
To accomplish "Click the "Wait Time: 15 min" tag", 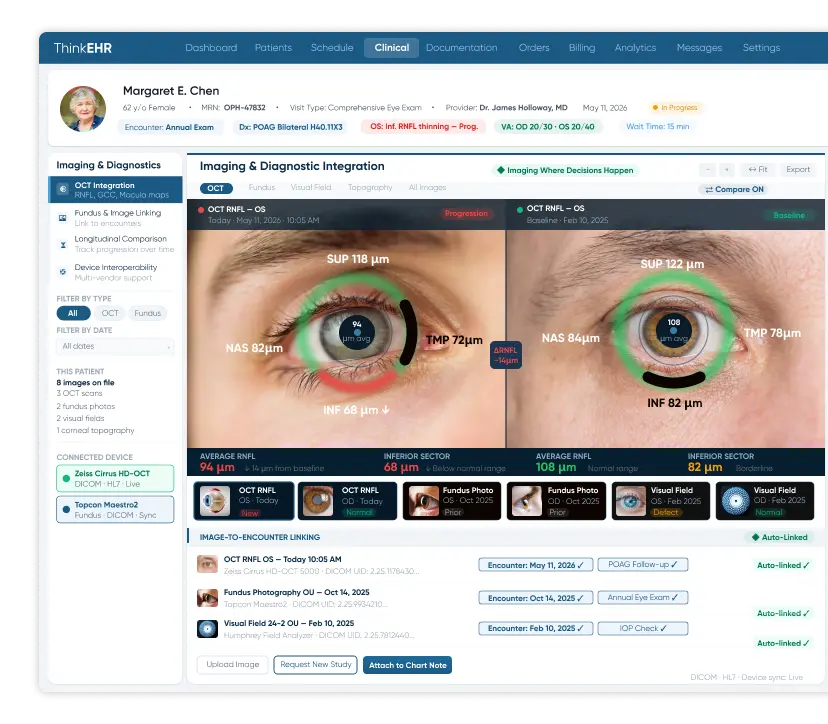I will point(657,127).
